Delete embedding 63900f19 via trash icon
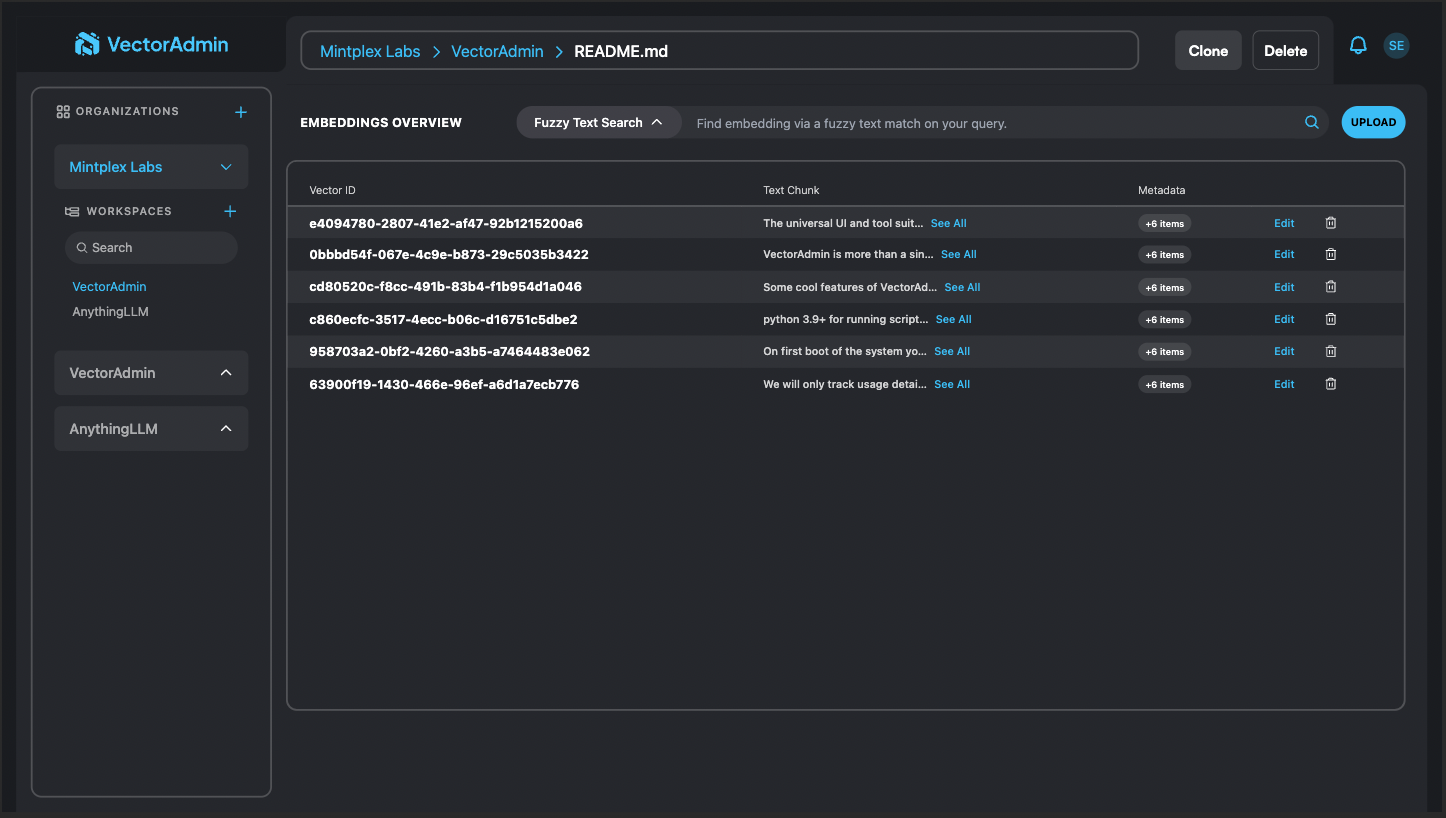Image resolution: width=1446 pixels, height=818 pixels. (1331, 384)
